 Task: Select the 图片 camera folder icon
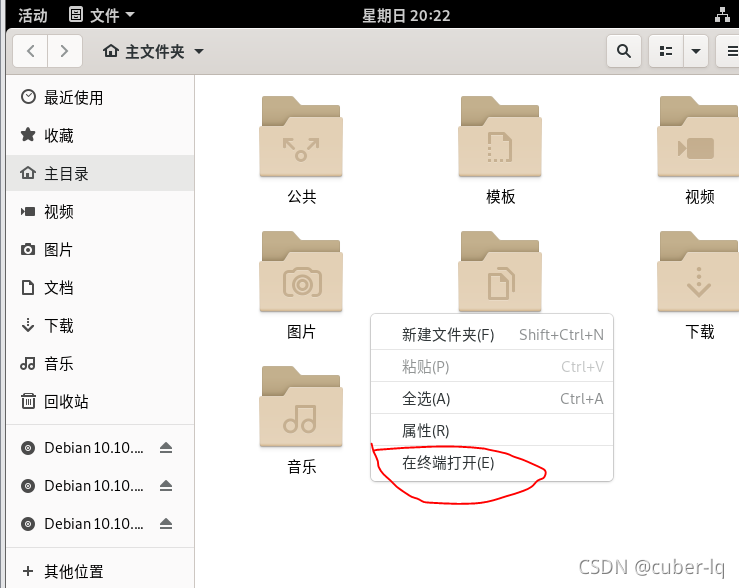click(x=301, y=271)
